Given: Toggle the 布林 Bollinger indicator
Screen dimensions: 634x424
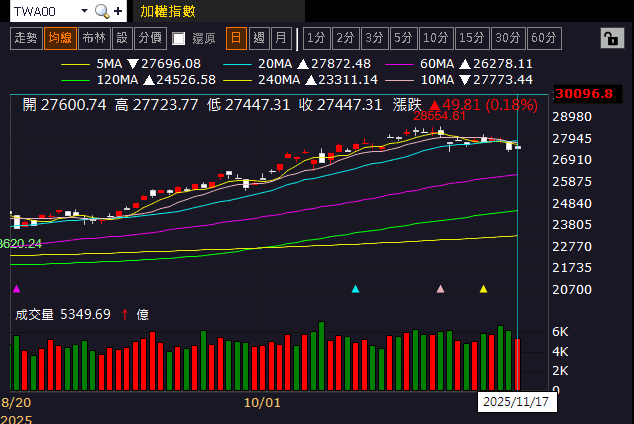Looking at the screenshot, I should (x=93, y=38).
